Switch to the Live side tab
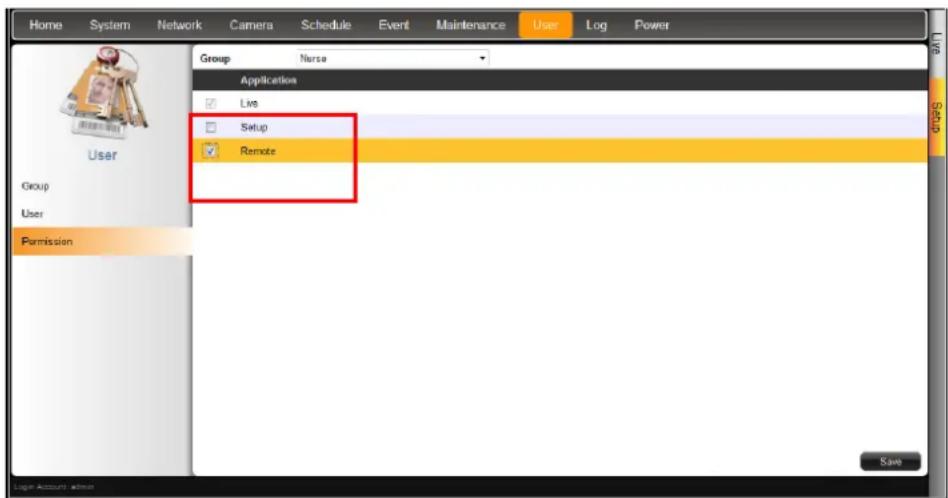 (x=936, y=44)
